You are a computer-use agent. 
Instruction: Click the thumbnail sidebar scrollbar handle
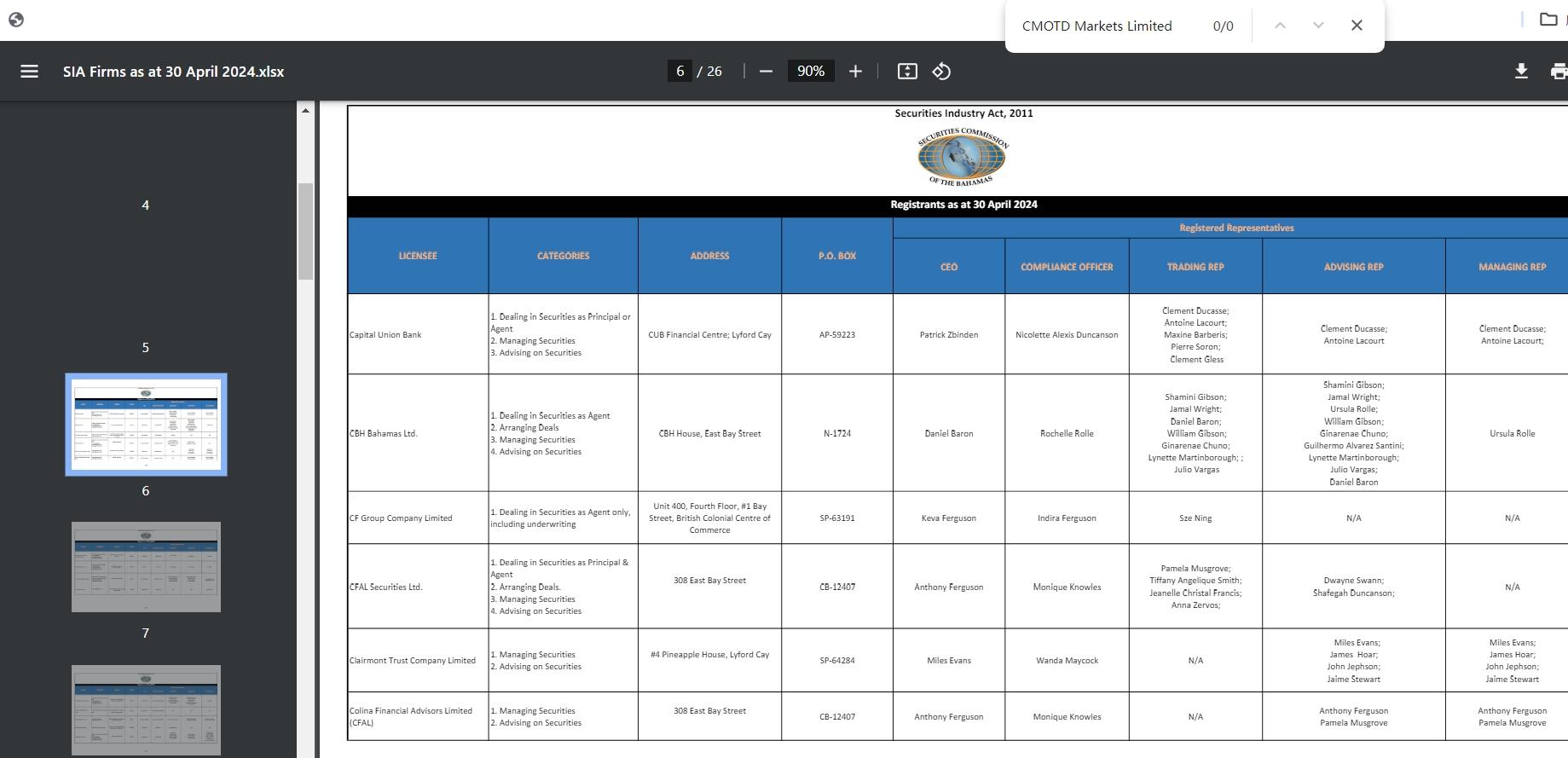click(305, 231)
